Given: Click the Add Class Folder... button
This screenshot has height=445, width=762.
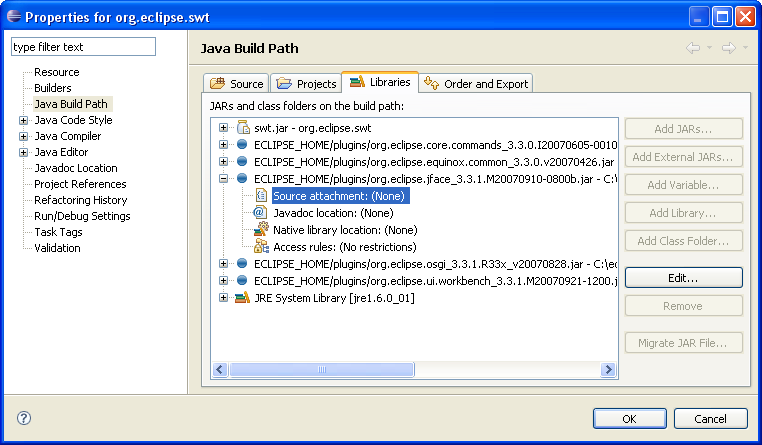Looking at the screenshot, I should click(683, 240).
